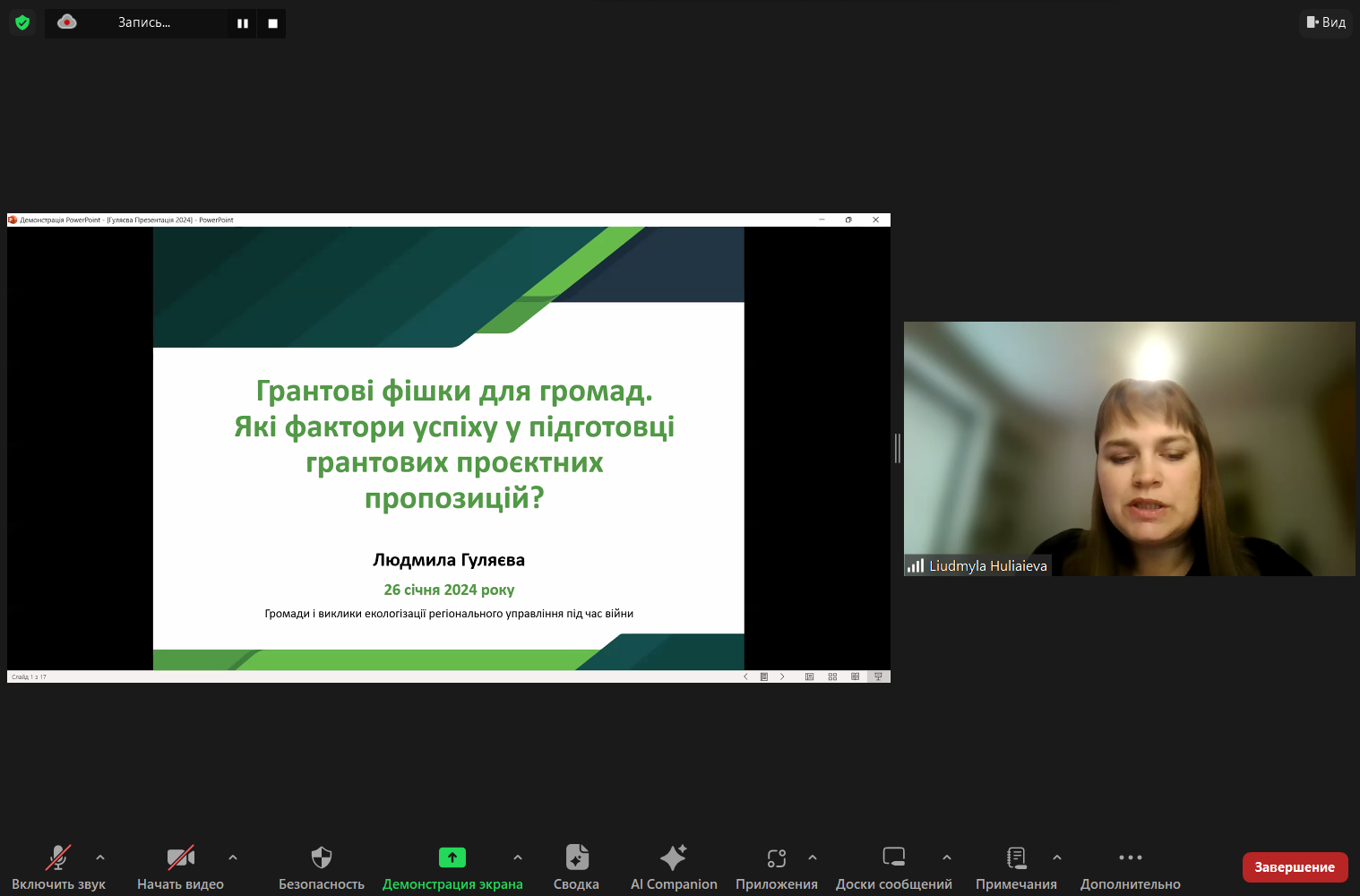The image size is (1360, 896).
Task: Open the Summary (Сводка) icon
Action: [576, 858]
